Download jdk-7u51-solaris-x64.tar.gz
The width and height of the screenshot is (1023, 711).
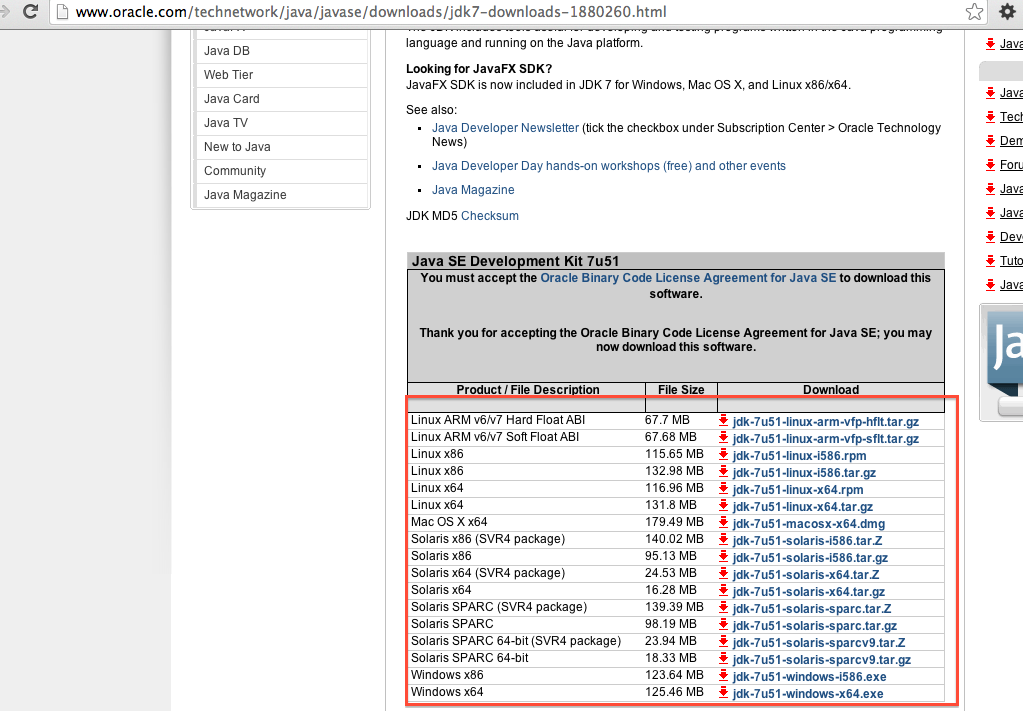click(809, 592)
